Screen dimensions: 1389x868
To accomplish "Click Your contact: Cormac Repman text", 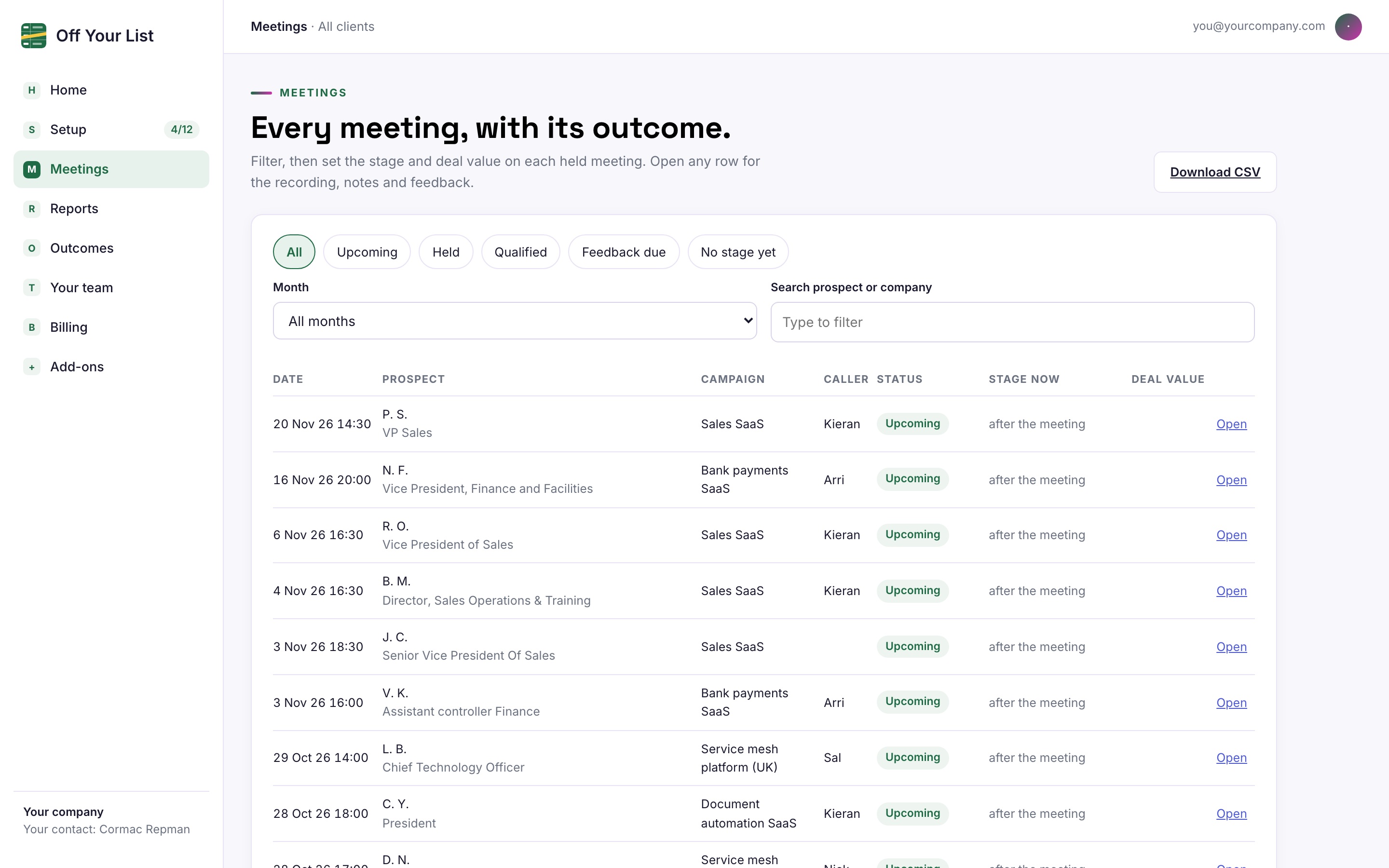I will coord(106,829).
